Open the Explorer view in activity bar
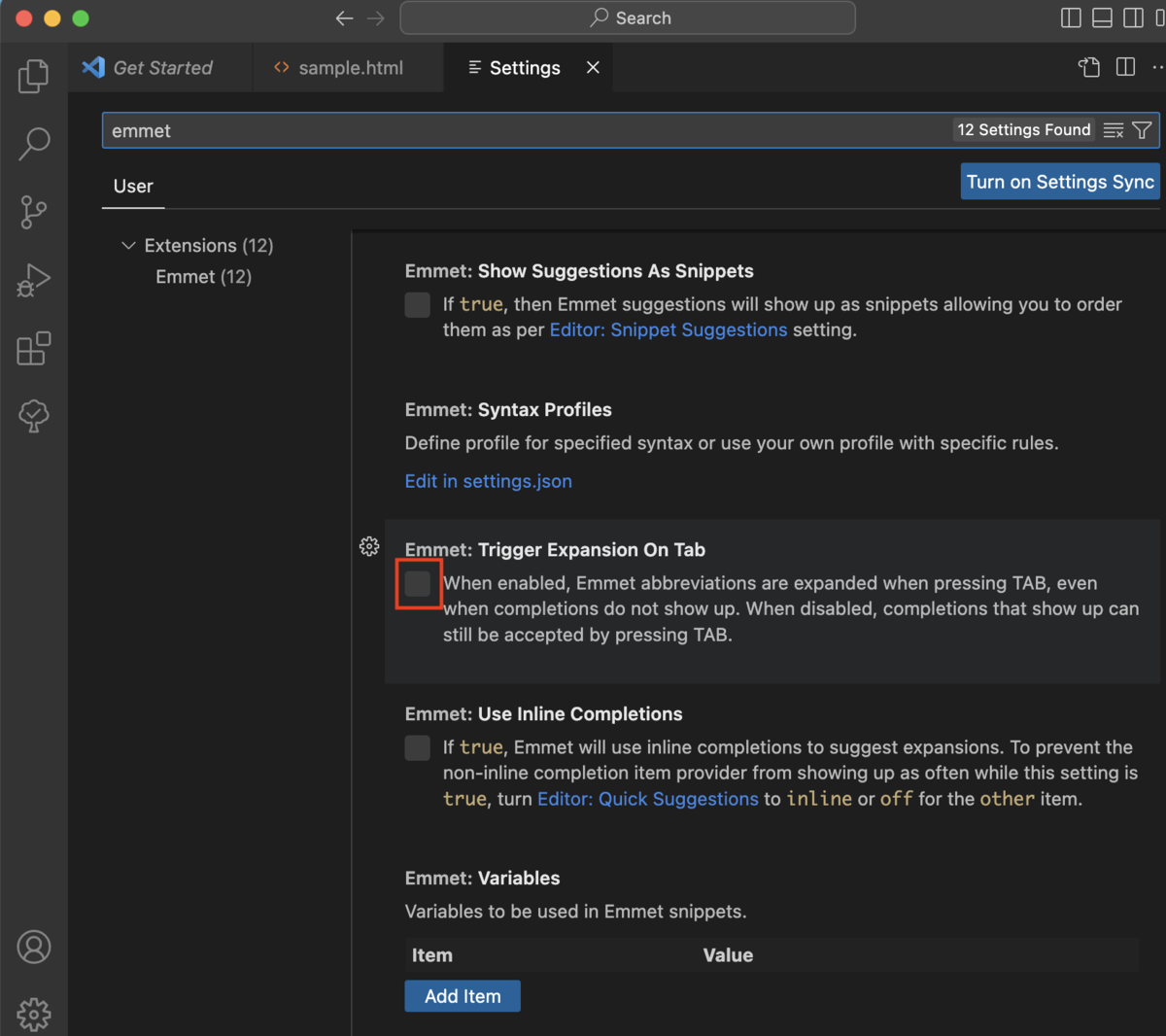This screenshot has height=1036, width=1166. click(x=34, y=76)
